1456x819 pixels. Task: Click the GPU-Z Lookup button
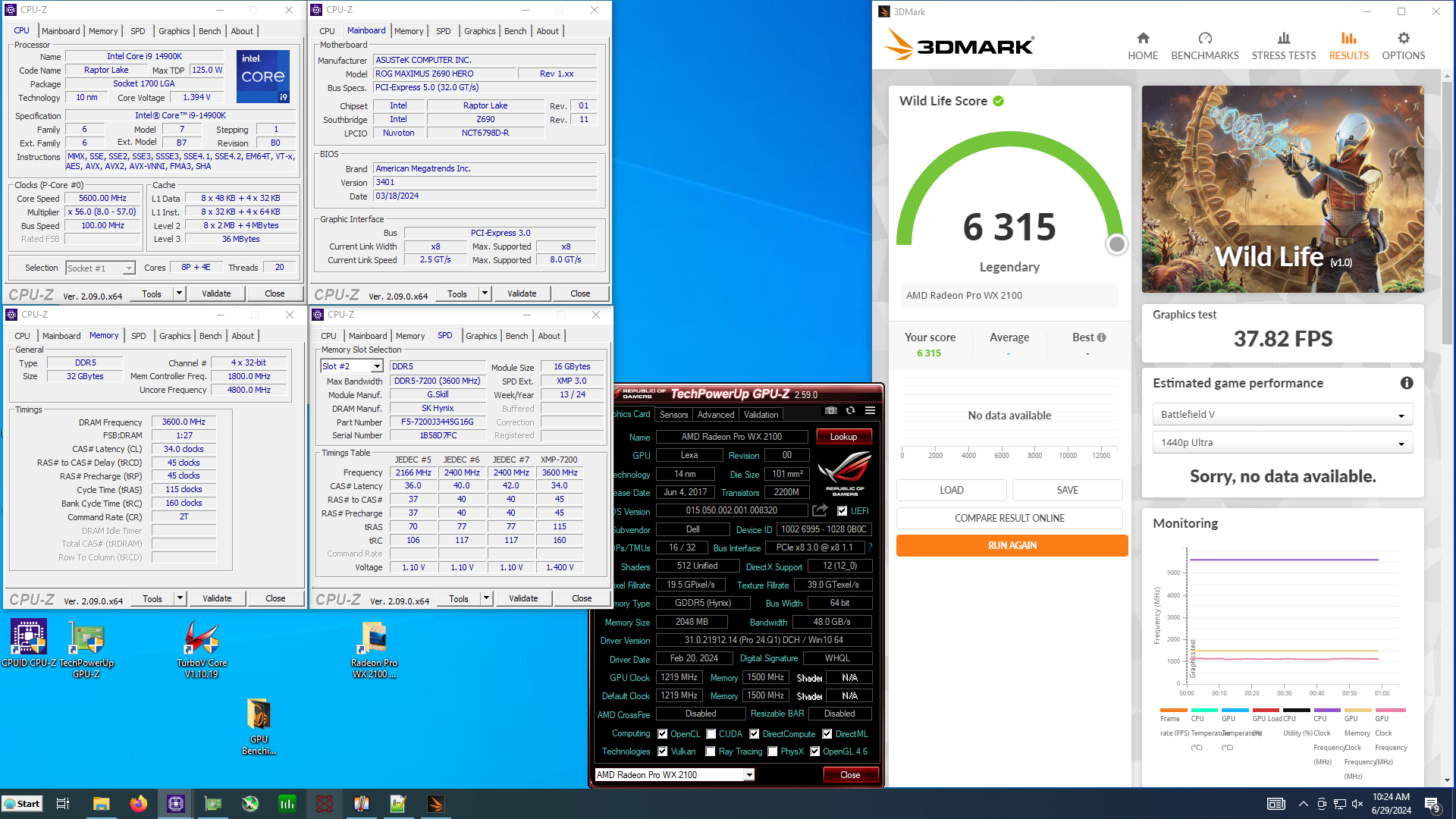pyautogui.click(x=843, y=437)
